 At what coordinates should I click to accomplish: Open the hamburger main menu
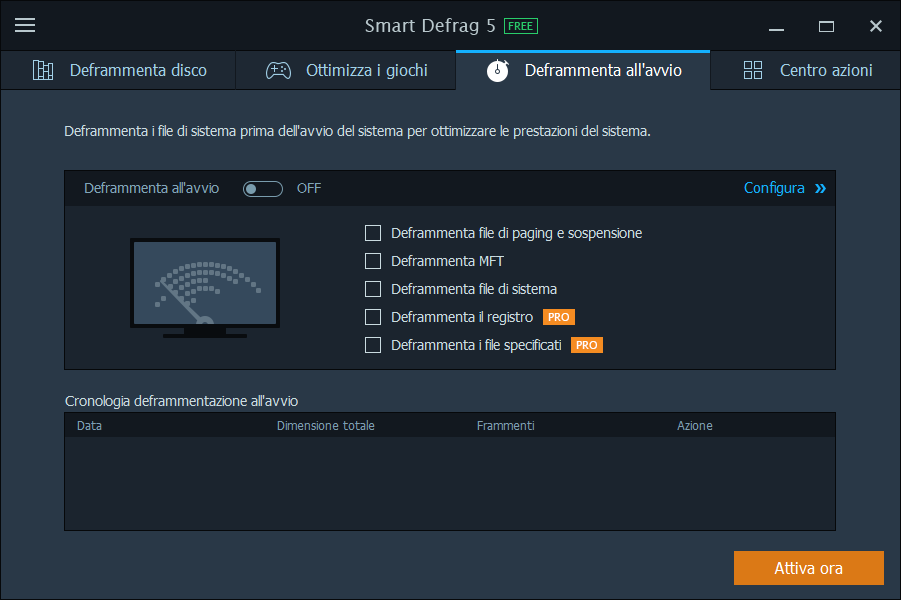tap(25, 25)
